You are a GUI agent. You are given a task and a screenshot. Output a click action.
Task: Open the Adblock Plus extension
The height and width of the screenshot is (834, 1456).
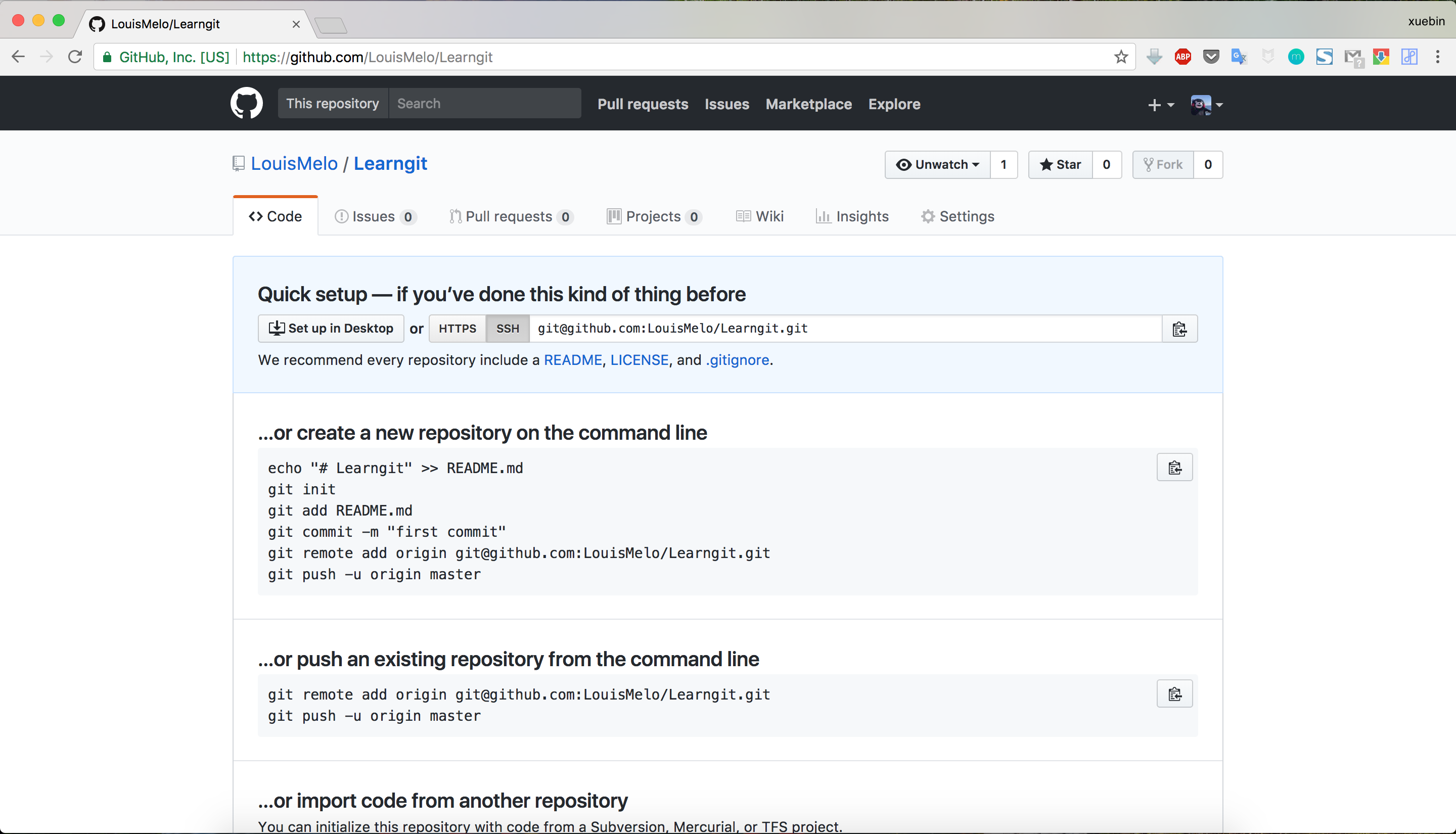point(1183,57)
